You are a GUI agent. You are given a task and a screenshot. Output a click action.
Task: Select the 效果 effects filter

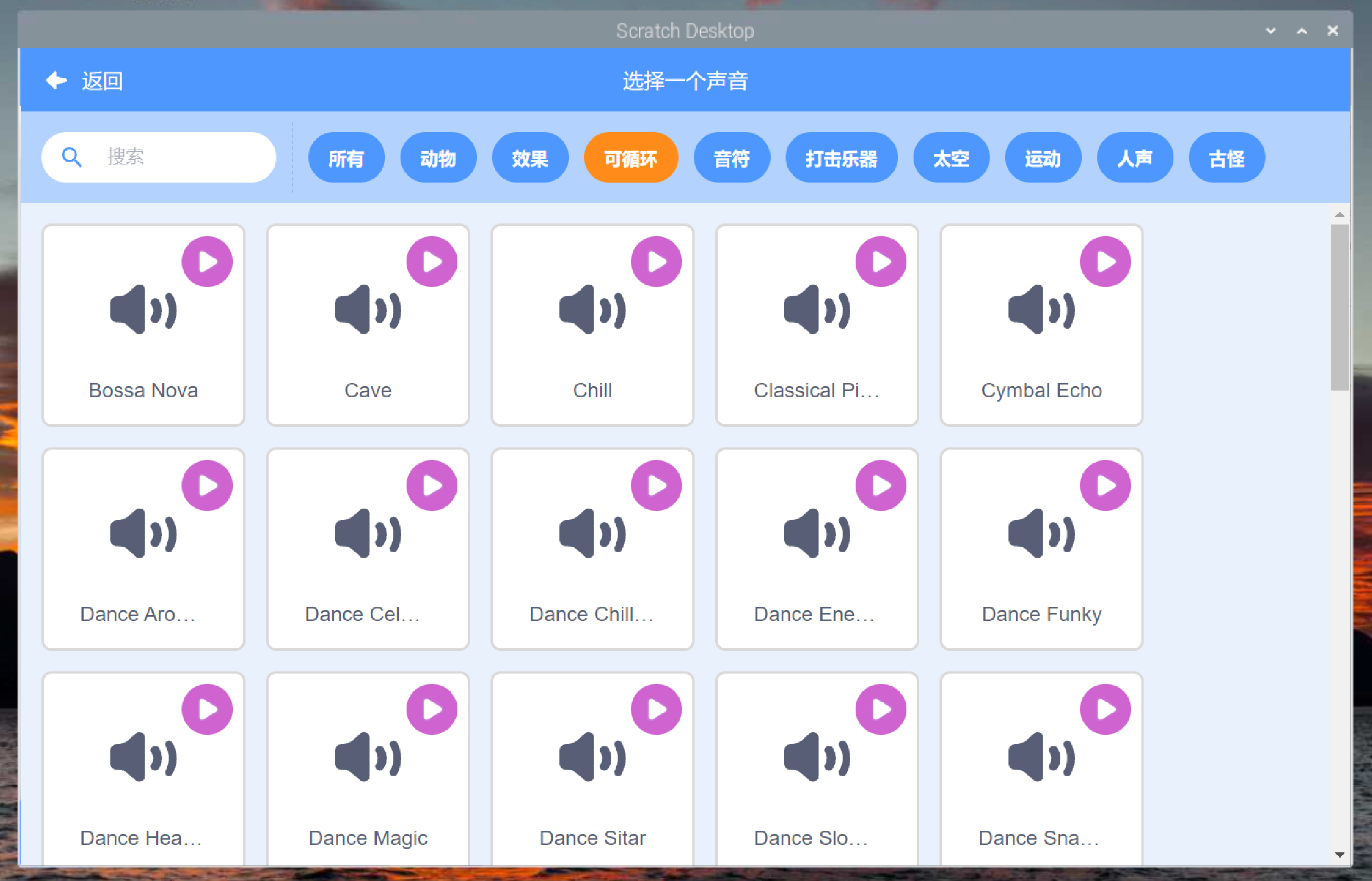[x=530, y=158]
